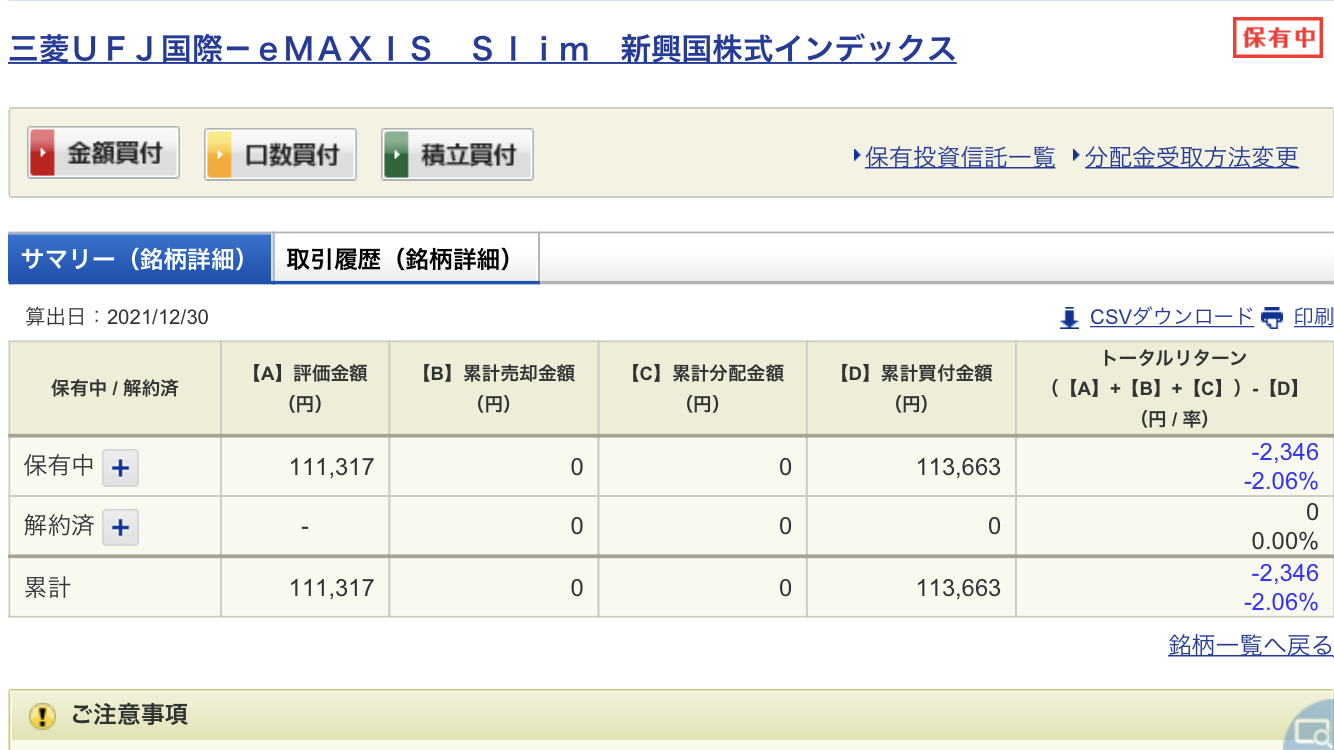The image size is (1334, 750).
Task: Expand the 解約済 row with plus button
Action: pos(120,527)
